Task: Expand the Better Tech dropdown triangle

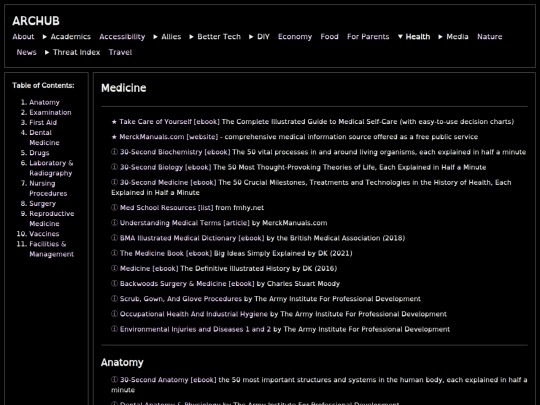Action: (x=191, y=37)
